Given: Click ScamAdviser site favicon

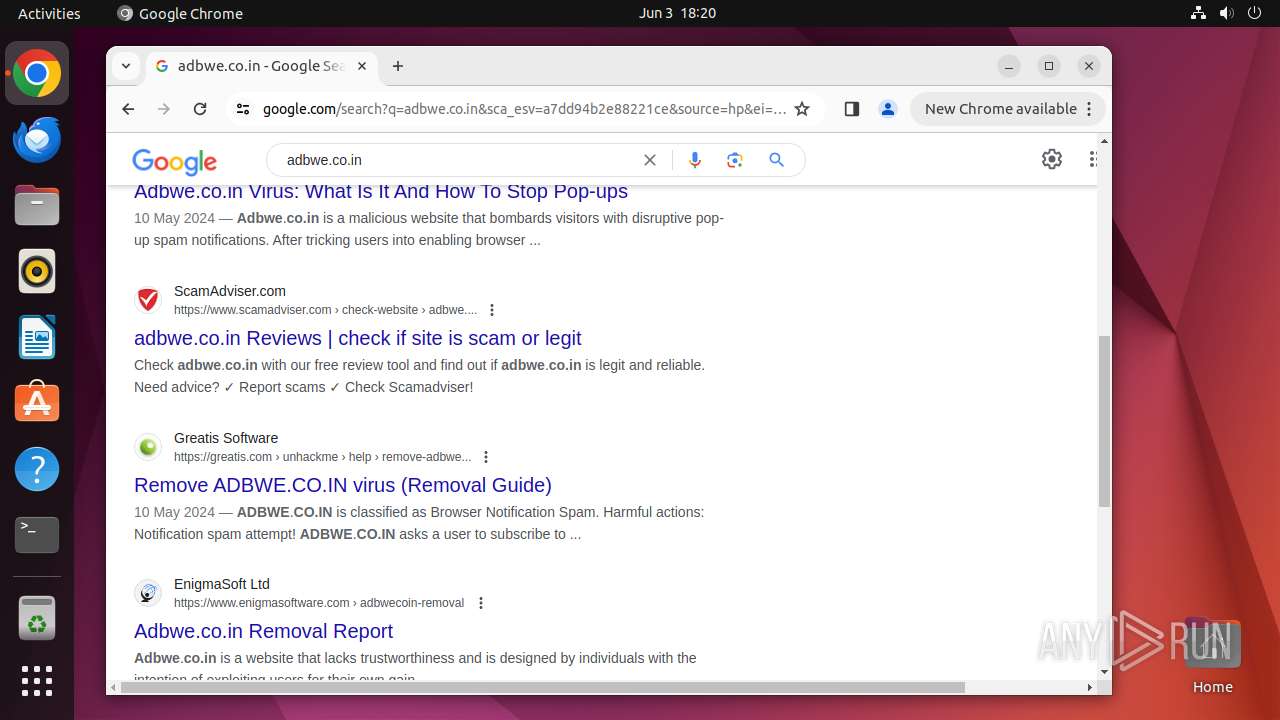Looking at the screenshot, I should click(x=148, y=300).
